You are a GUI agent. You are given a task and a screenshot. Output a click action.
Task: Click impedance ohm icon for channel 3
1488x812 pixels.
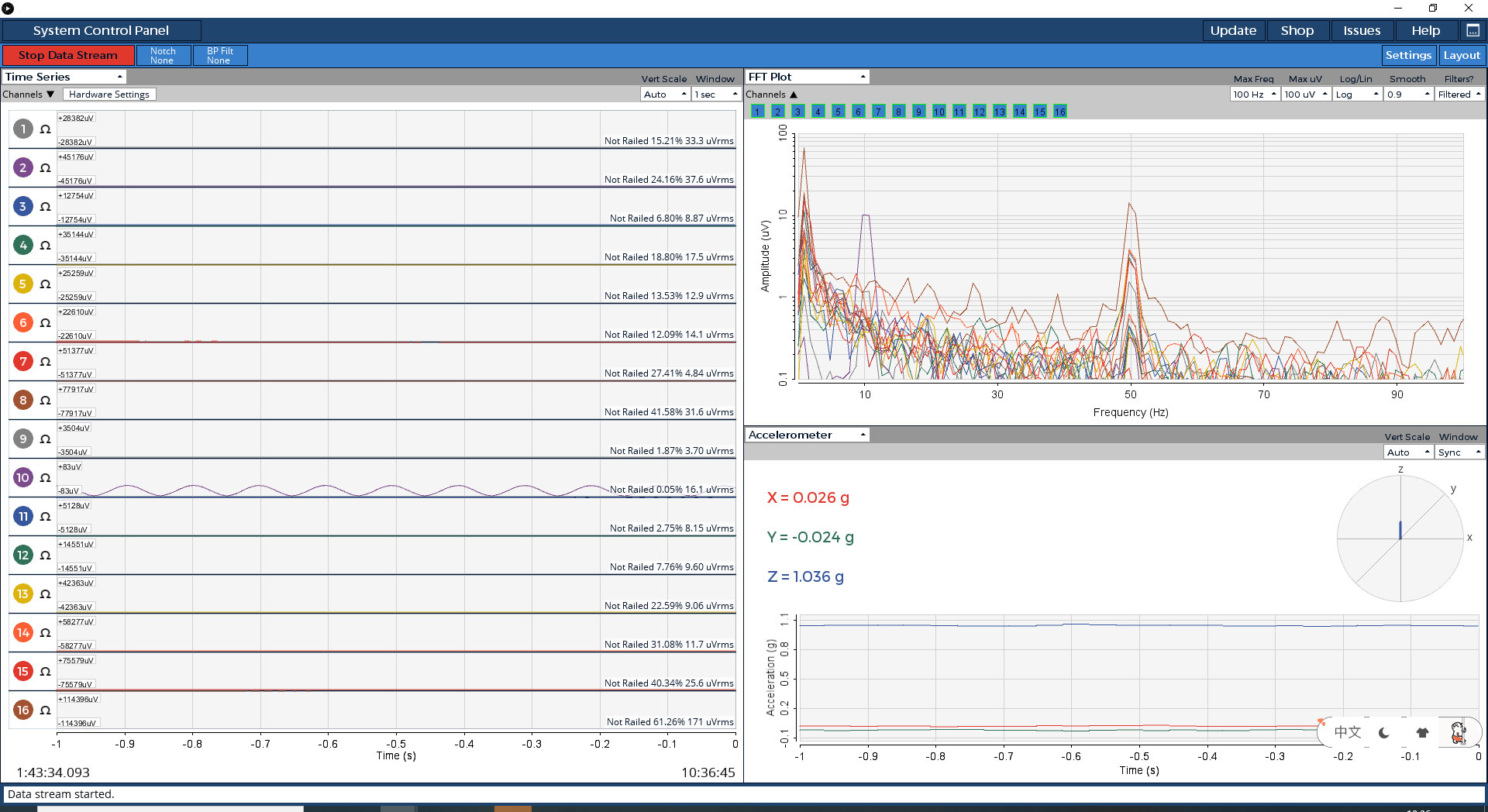tap(45, 207)
